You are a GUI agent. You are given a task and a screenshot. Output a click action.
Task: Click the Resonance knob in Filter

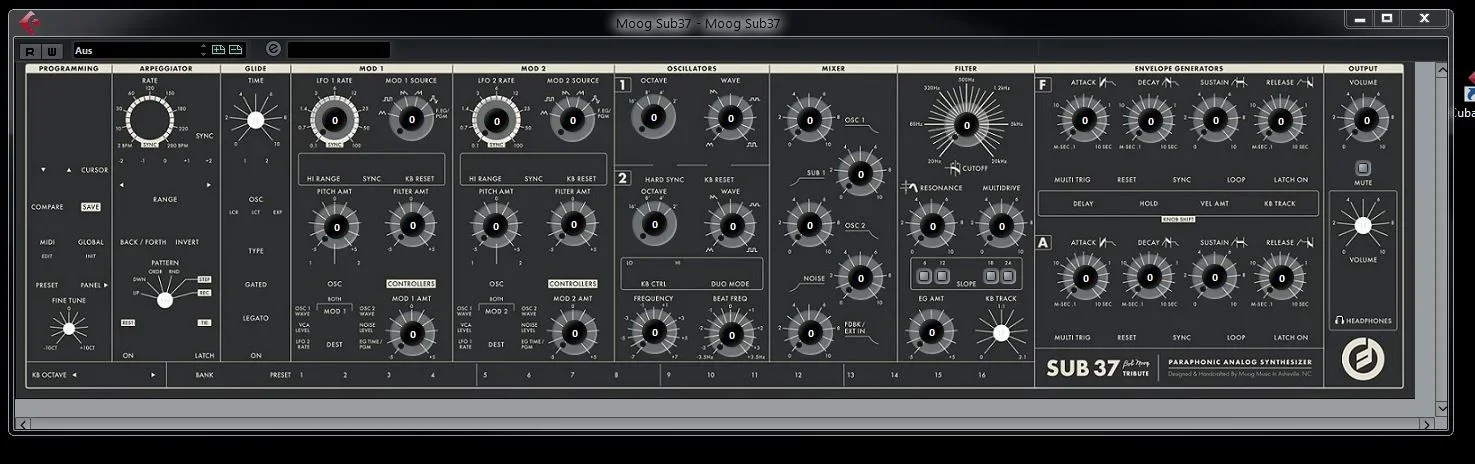pyautogui.click(x=931, y=226)
